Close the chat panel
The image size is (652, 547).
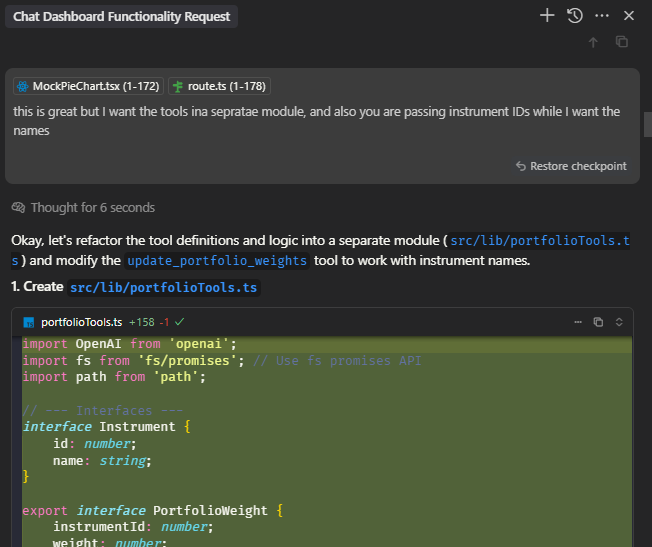pyautogui.click(x=629, y=16)
